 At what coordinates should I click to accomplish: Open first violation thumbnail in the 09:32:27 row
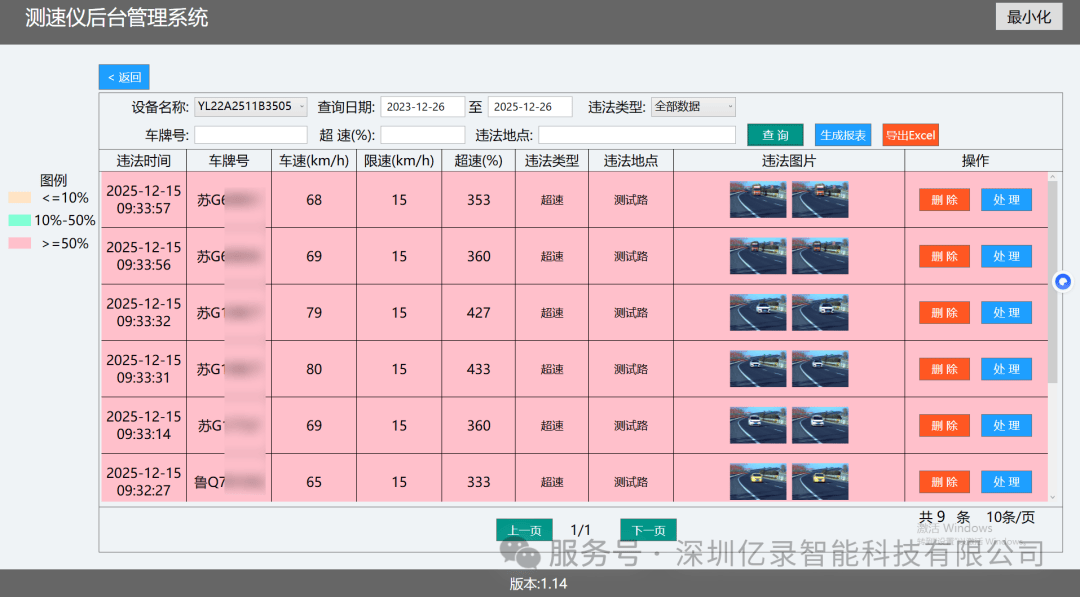point(757,481)
